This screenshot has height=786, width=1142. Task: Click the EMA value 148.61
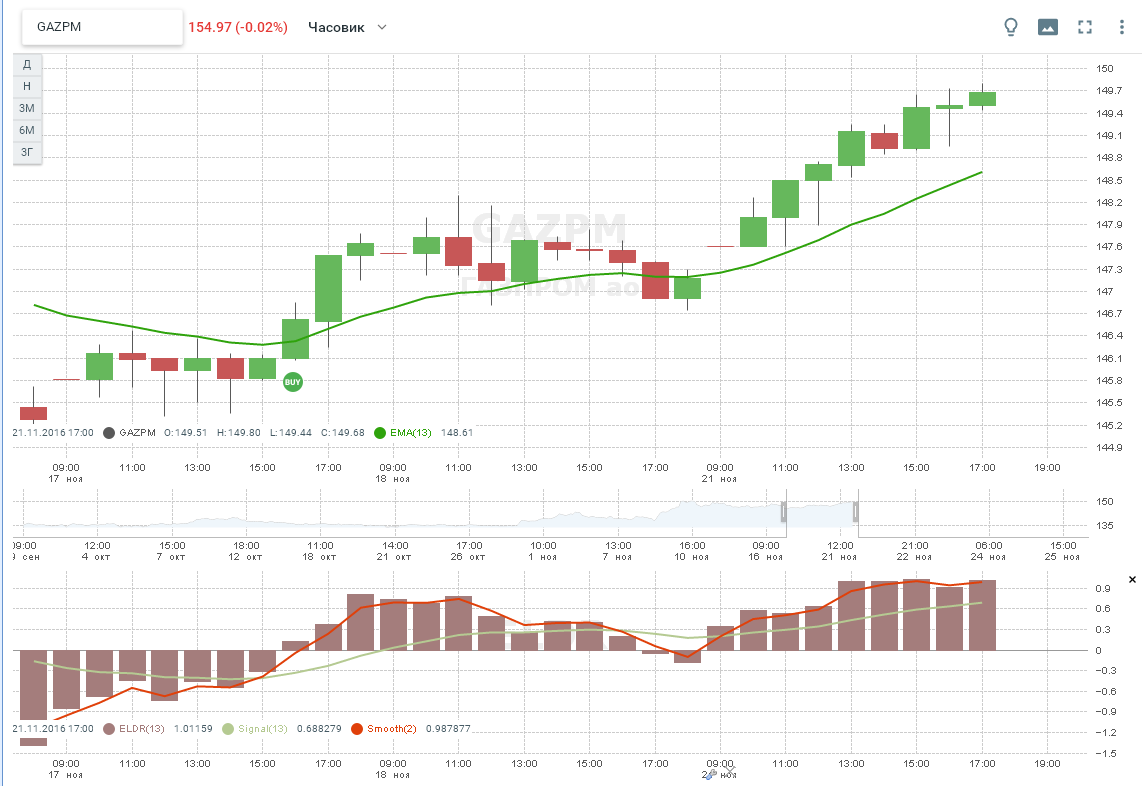coord(457,433)
